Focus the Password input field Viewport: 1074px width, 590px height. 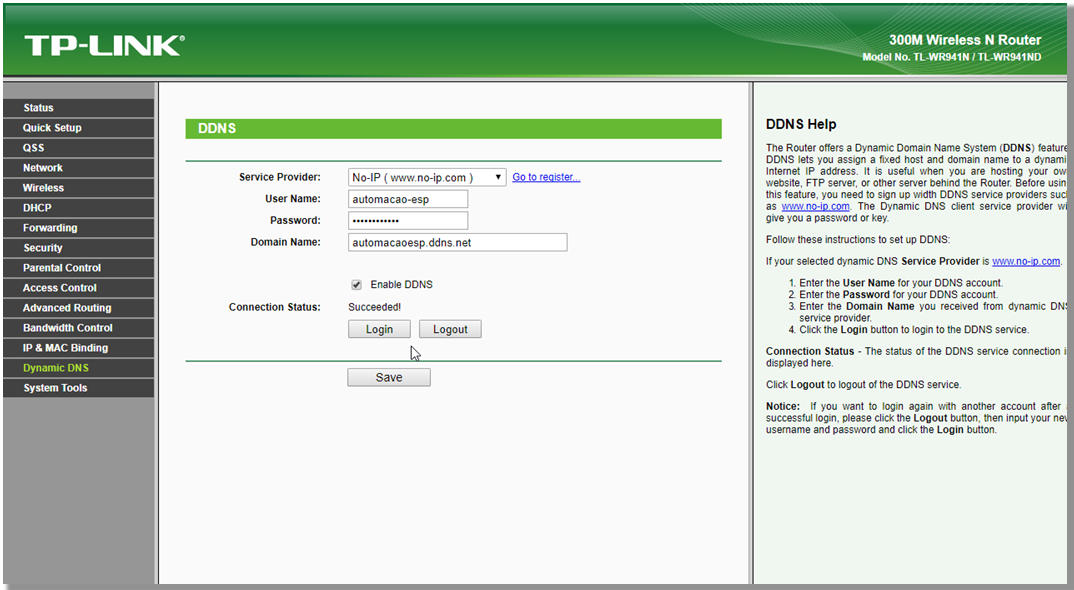pyautogui.click(x=408, y=221)
